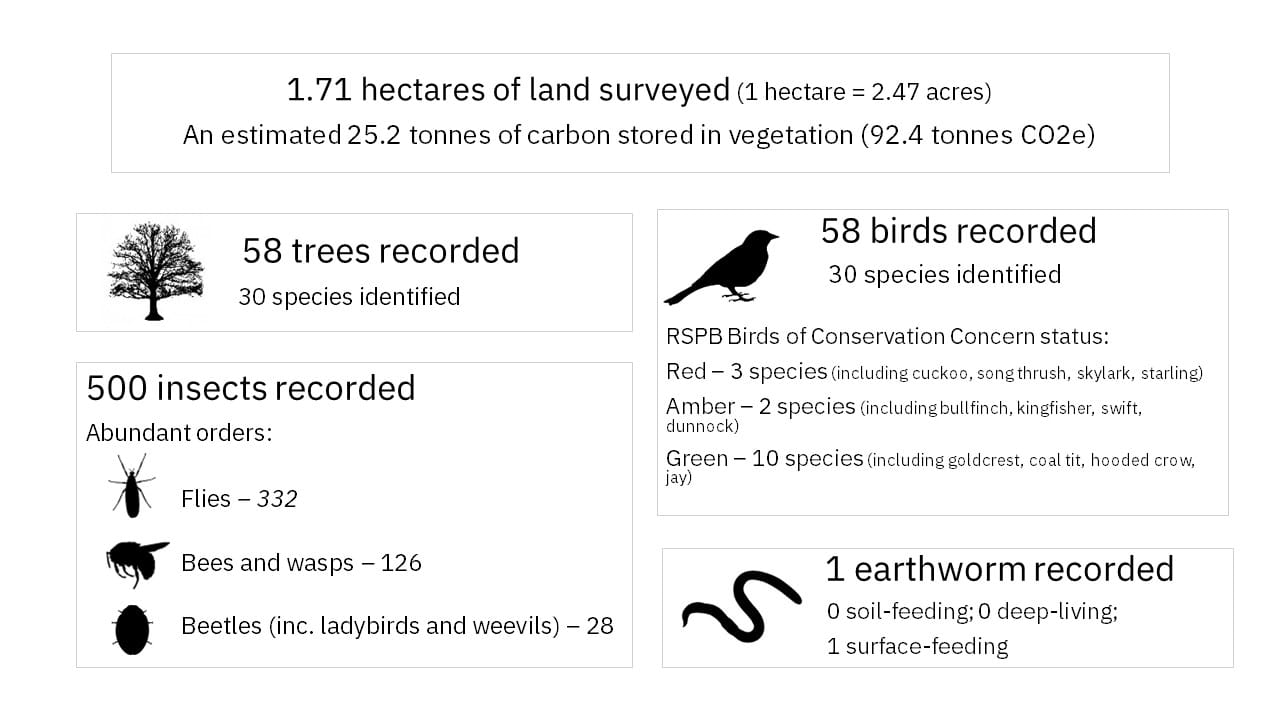The image size is (1280, 720).
Task: Select the RSPB Birds of Conservation Concern line
Action: 887,336
